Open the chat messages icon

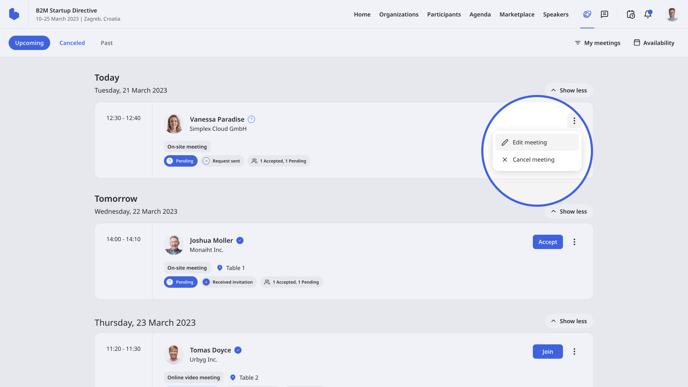tap(604, 14)
